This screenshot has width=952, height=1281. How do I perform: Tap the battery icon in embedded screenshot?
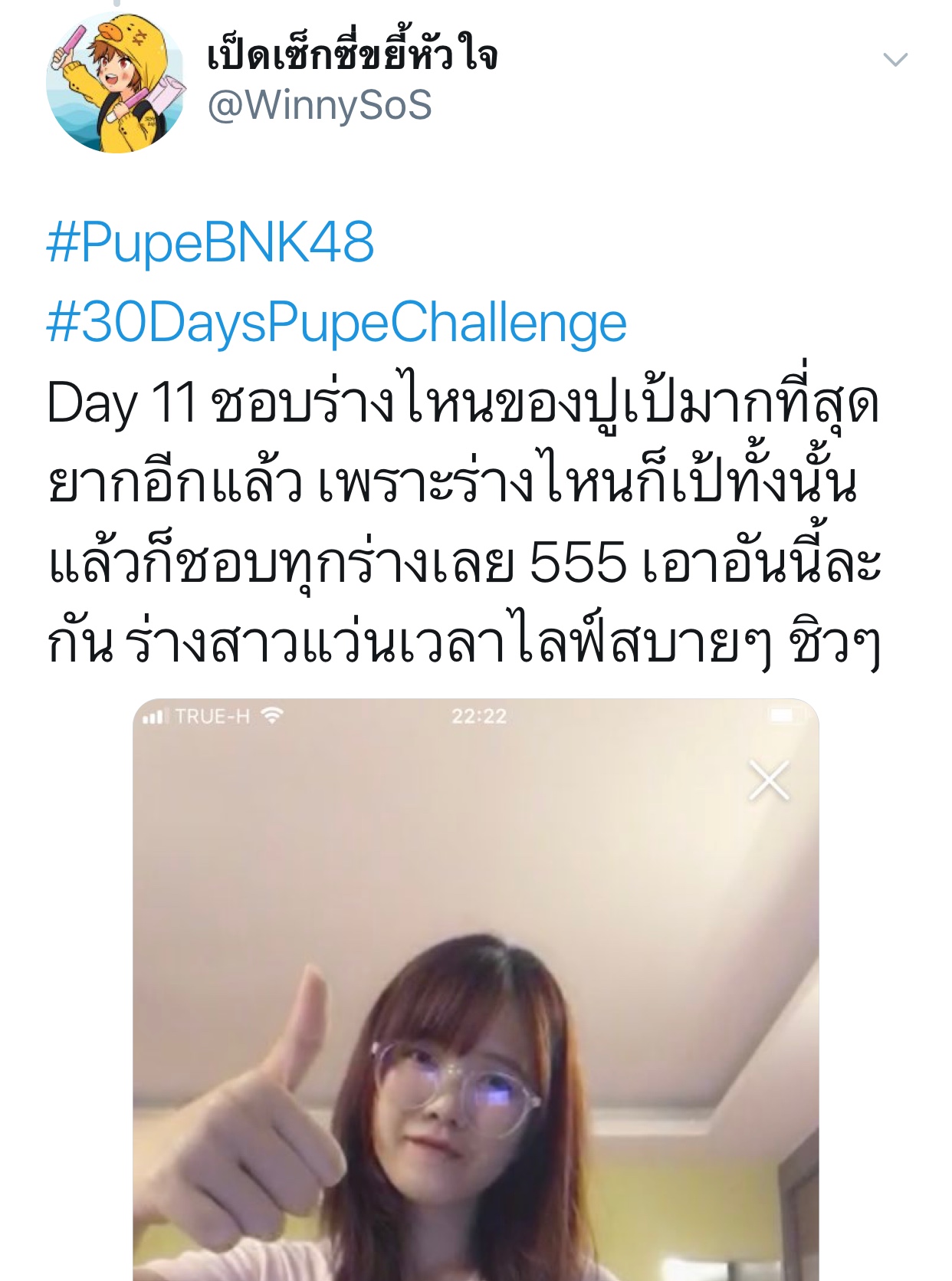click(x=785, y=716)
